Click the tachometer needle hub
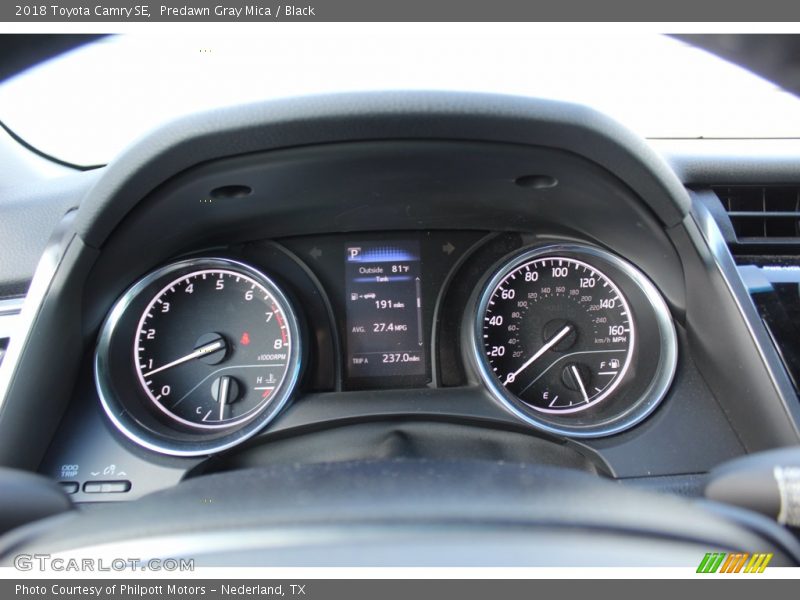 coord(211,348)
